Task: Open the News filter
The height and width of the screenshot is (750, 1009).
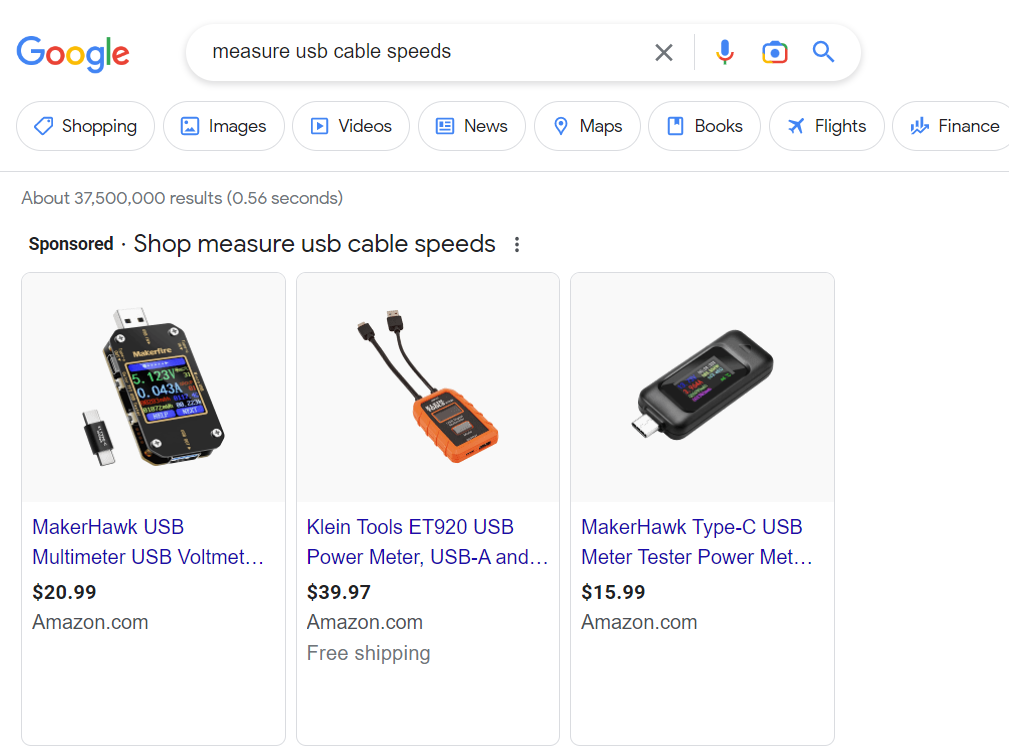Action: pyautogui.click(x=471, y=126)
